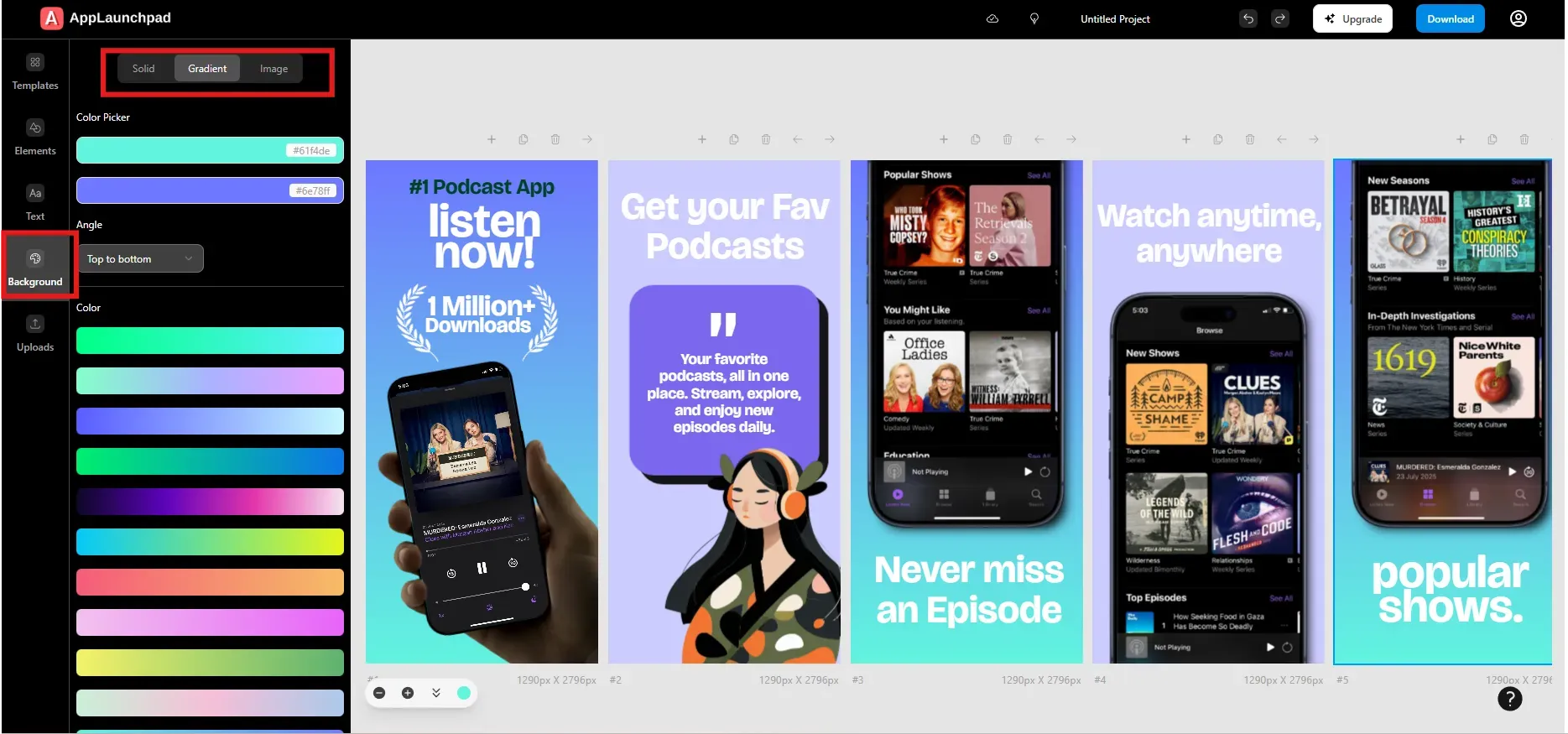Duplicate the popular shows screenshot
Screen dimensions: 1568x734
click(x=1492, y=139)
